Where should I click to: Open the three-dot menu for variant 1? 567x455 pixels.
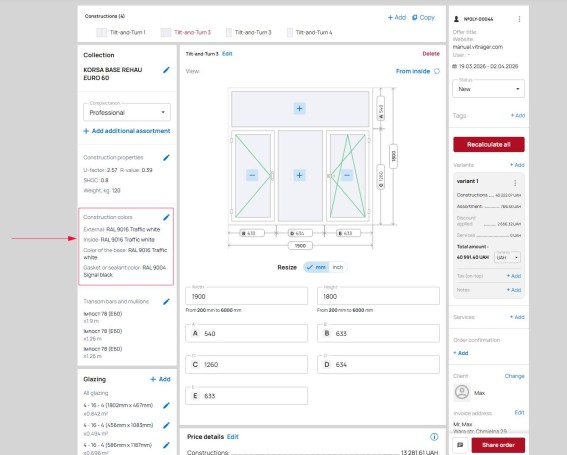point(515,183)
